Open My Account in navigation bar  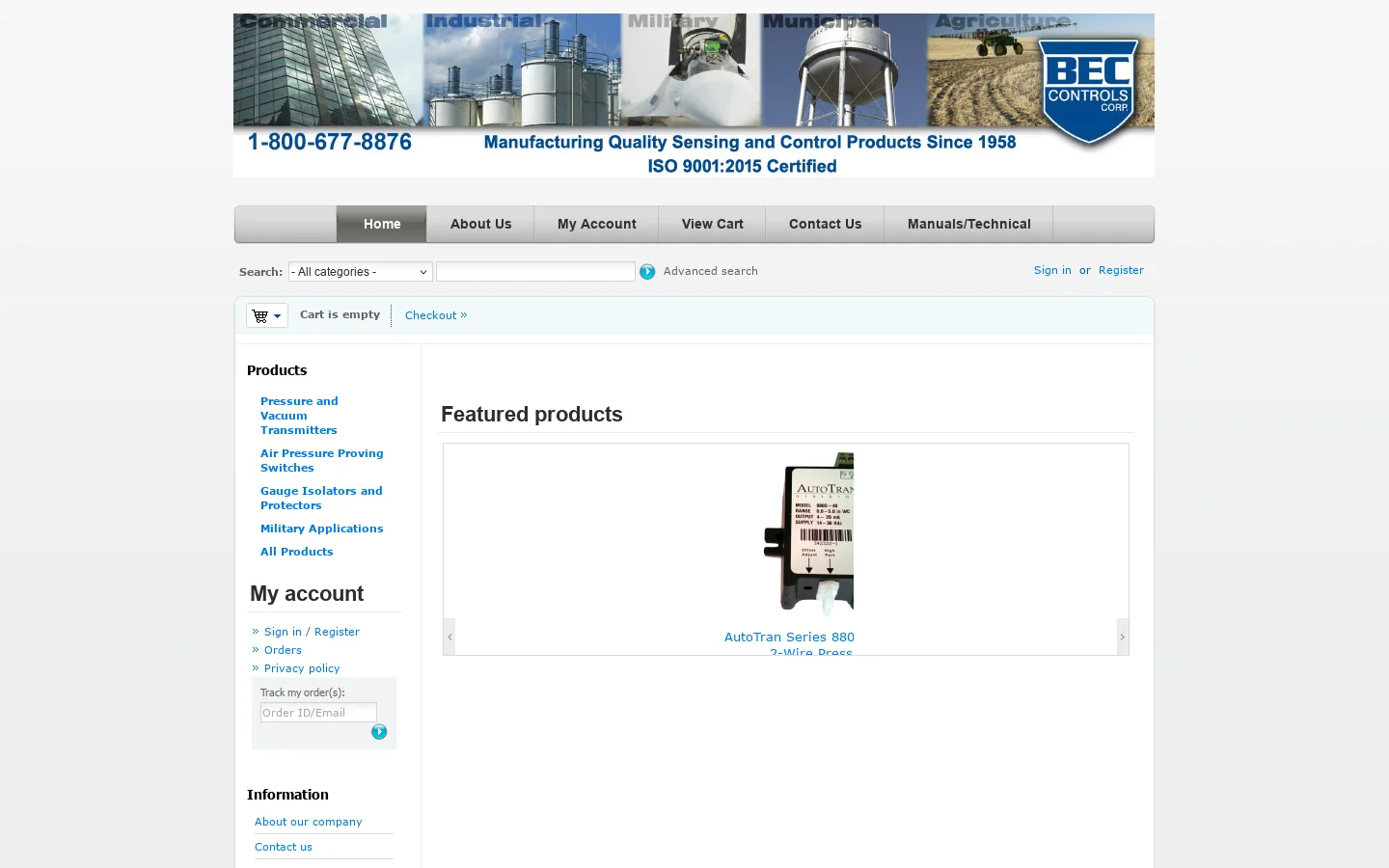(596, 224)
